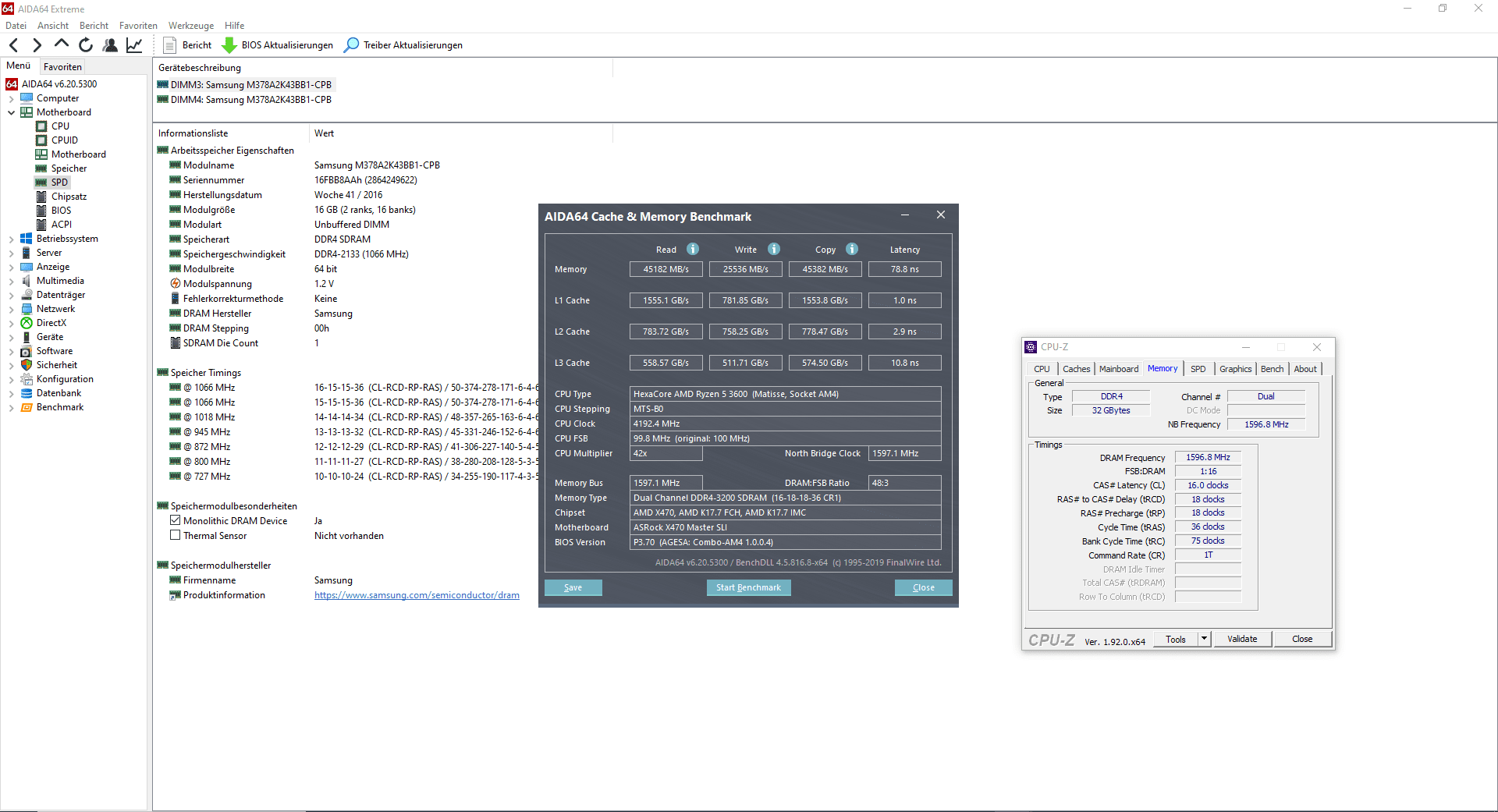This screenshot has height=812, width=1498.
Task: Click Validate button in CPU-Z
Action: point(1242,639)
